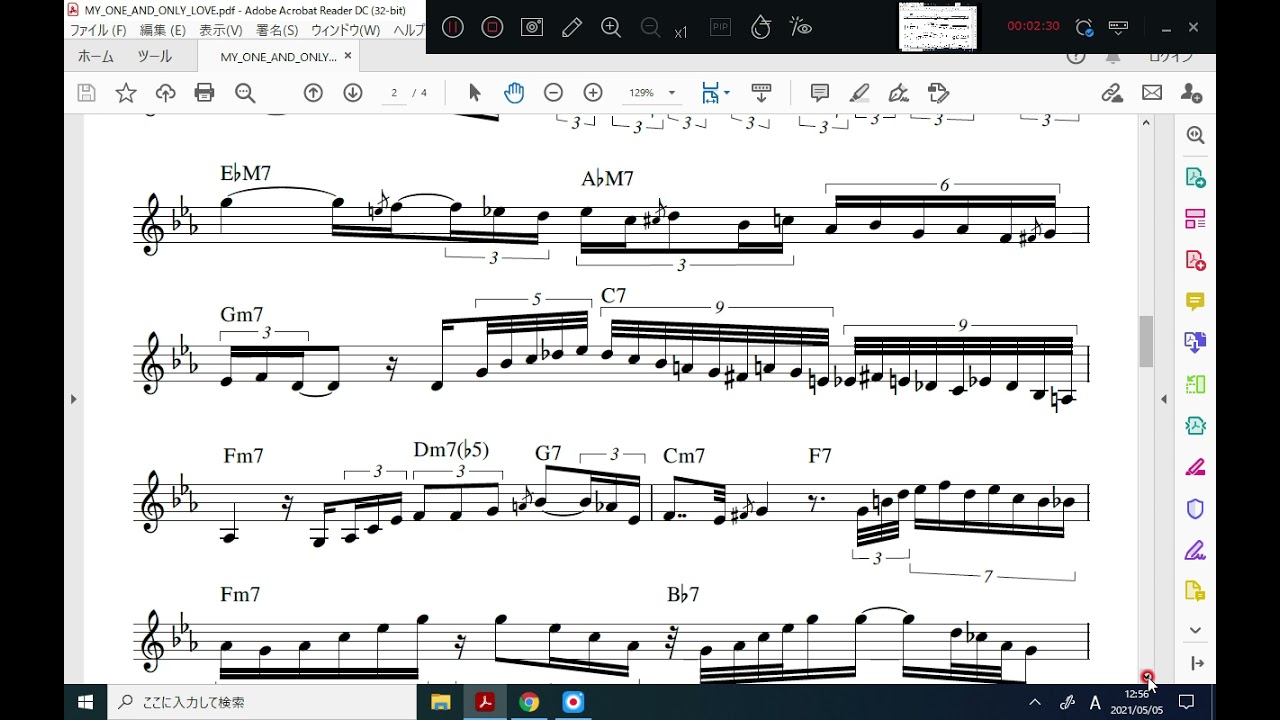The image size is (1280, 720).
Task: Zoom in with the plus circle button
Action: pos(593,93)
